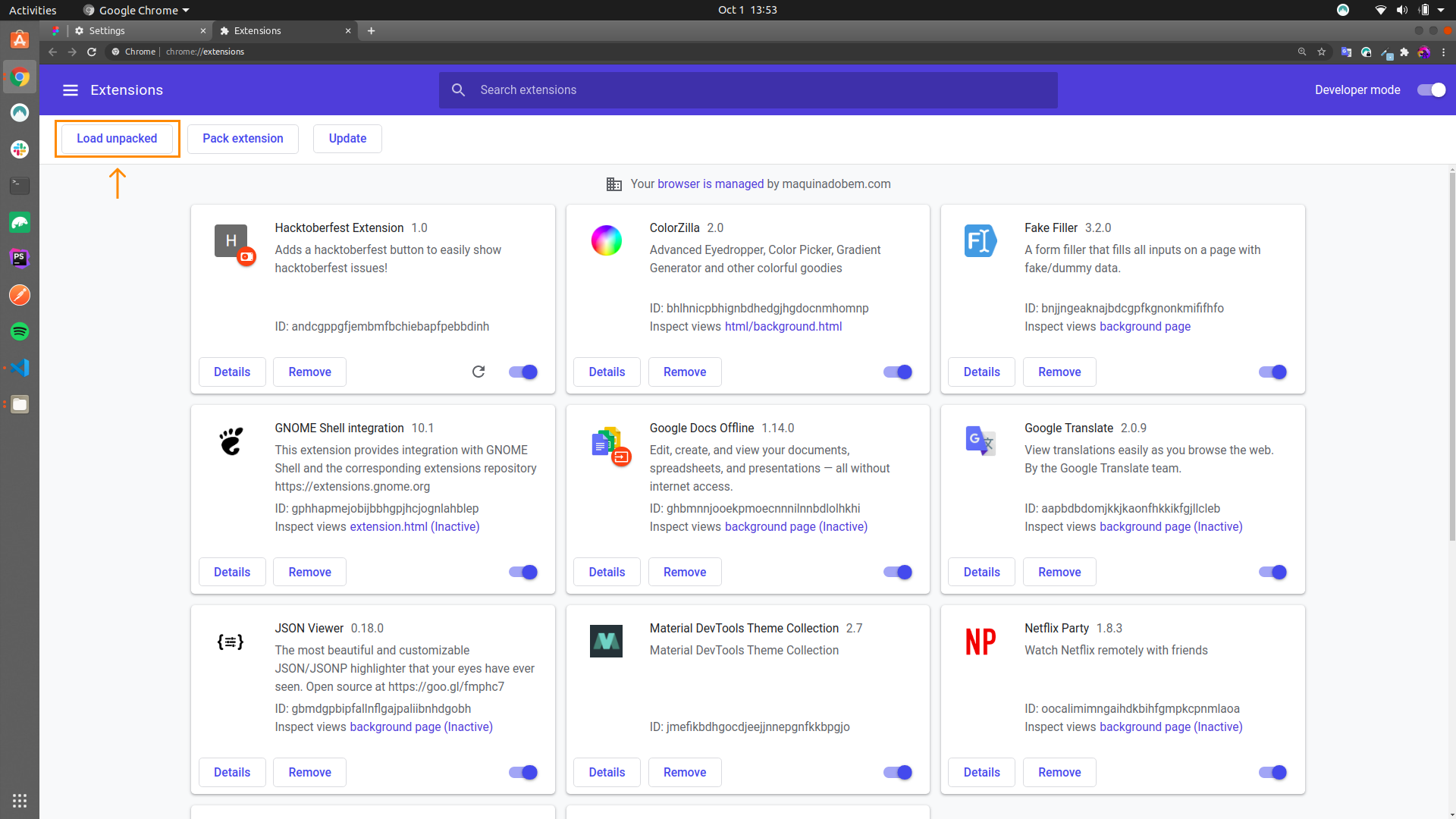Open Chrome extensions puzzle icon

pos(1404,52)
